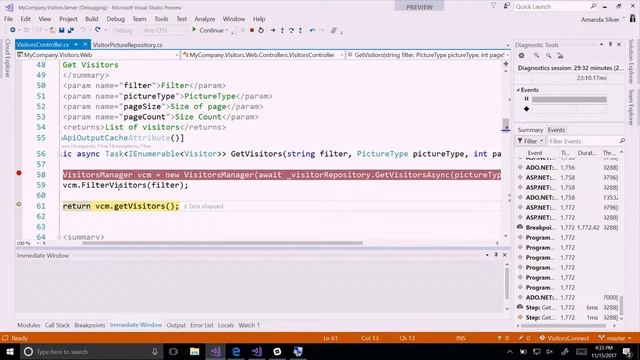Click the code editor horizontal scrollbar

coord(222,243)
